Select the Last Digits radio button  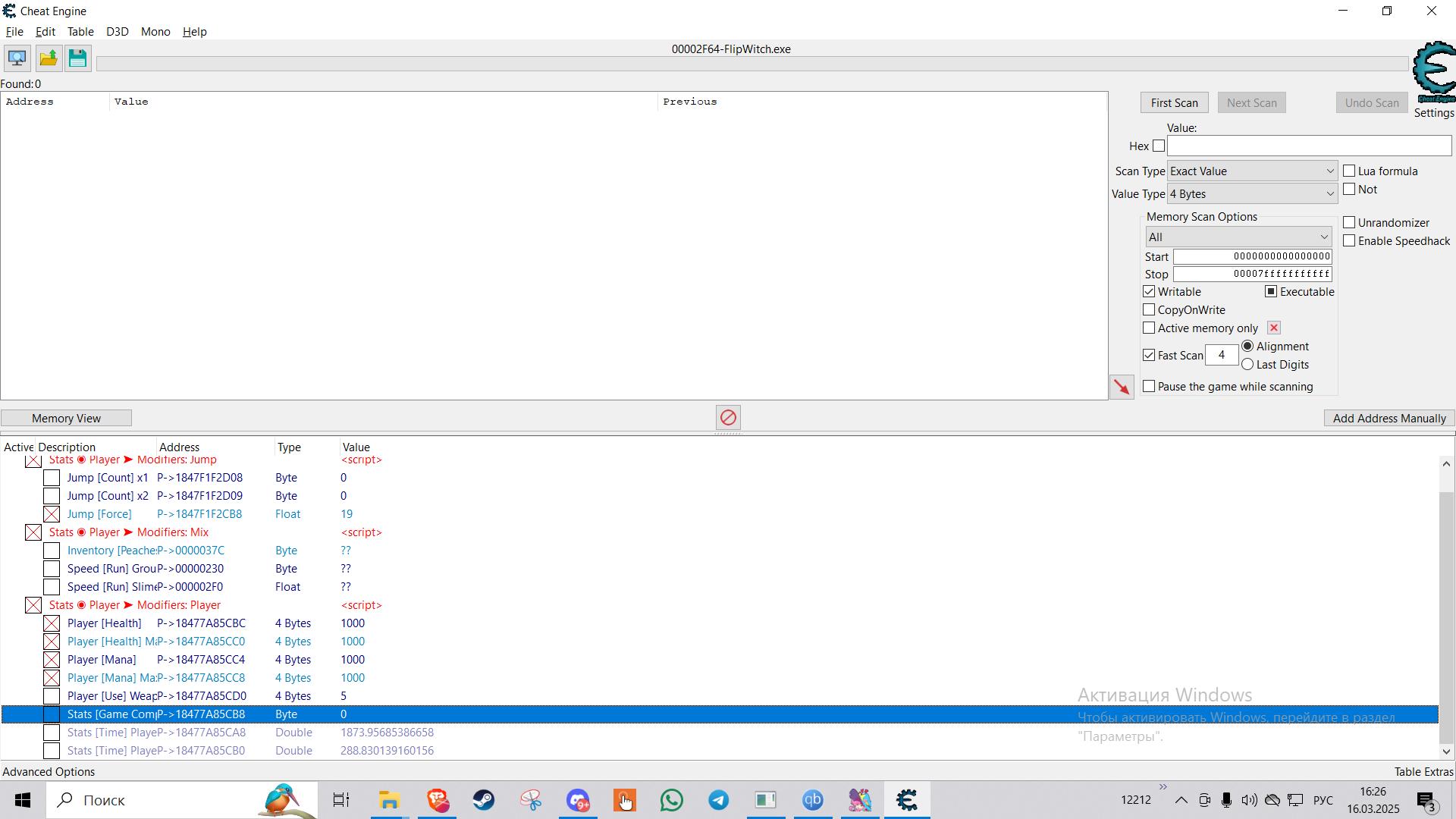1247,365
